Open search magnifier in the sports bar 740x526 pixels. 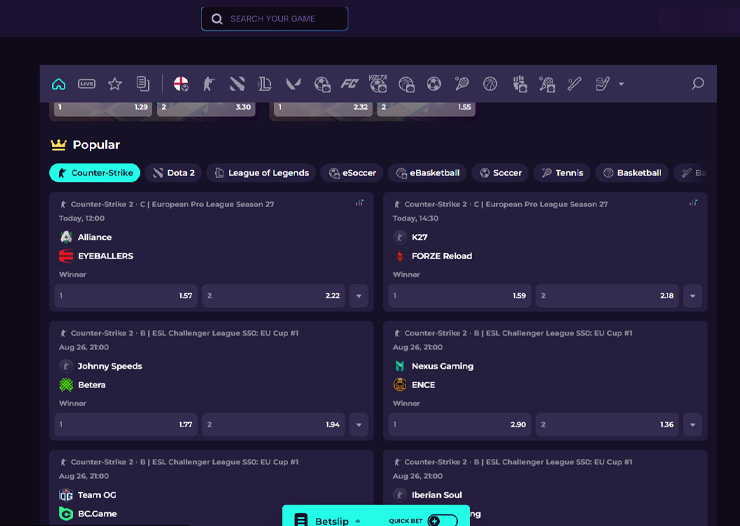pyautogui.click(x=698, y=84)
